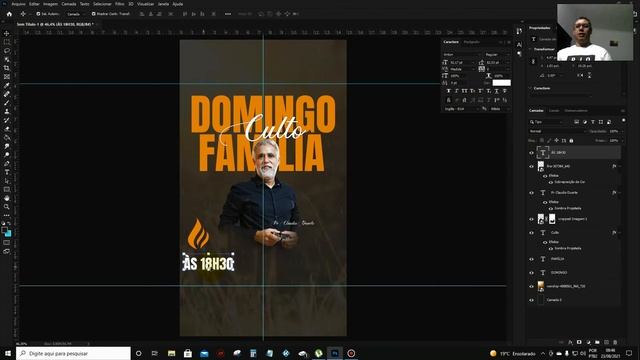This screenshot has width=640, height=360.
Task: Apply Strikethrough in the Character panel
Action: pos(505,91)
